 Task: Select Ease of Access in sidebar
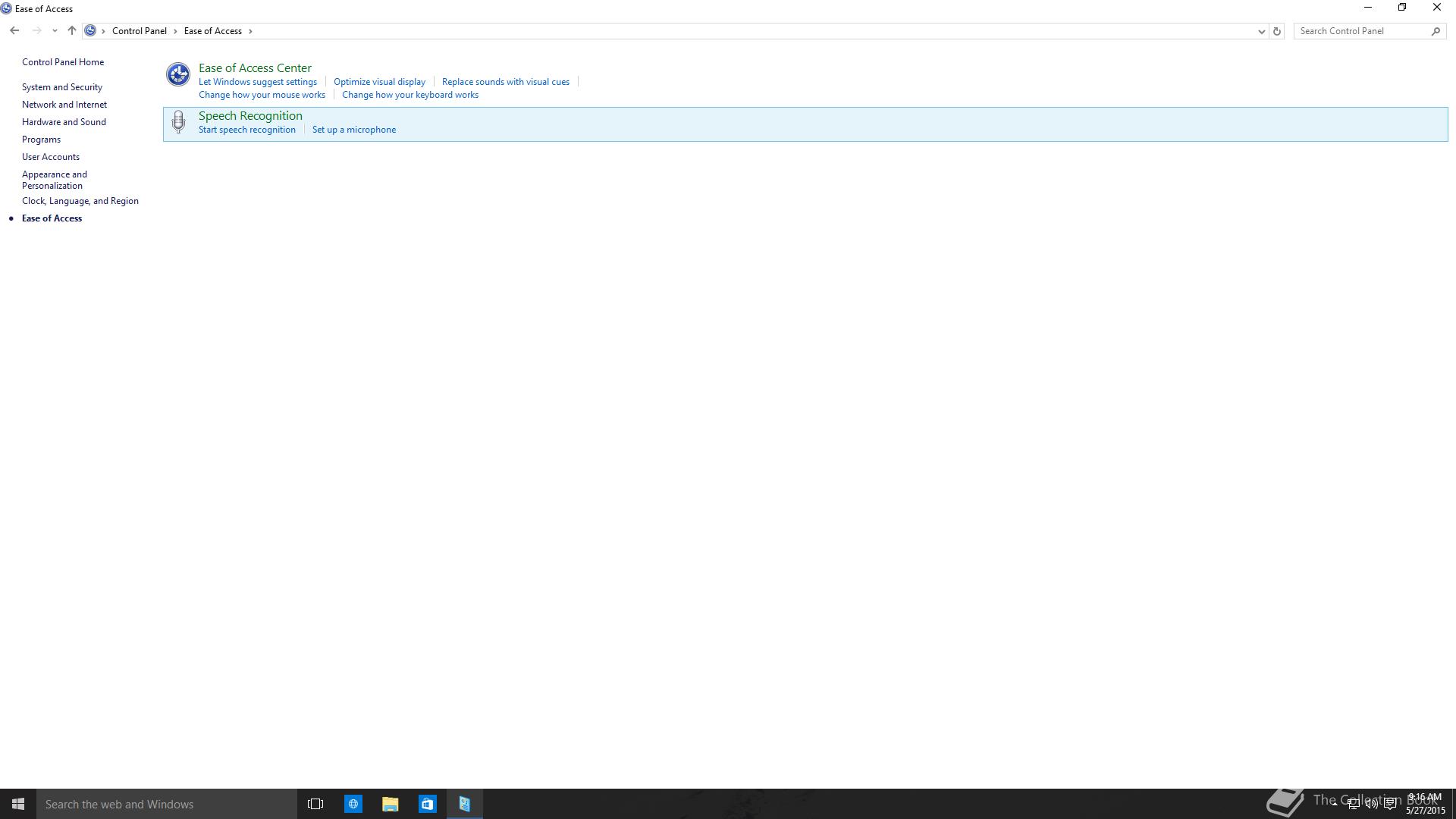(52, 218)
